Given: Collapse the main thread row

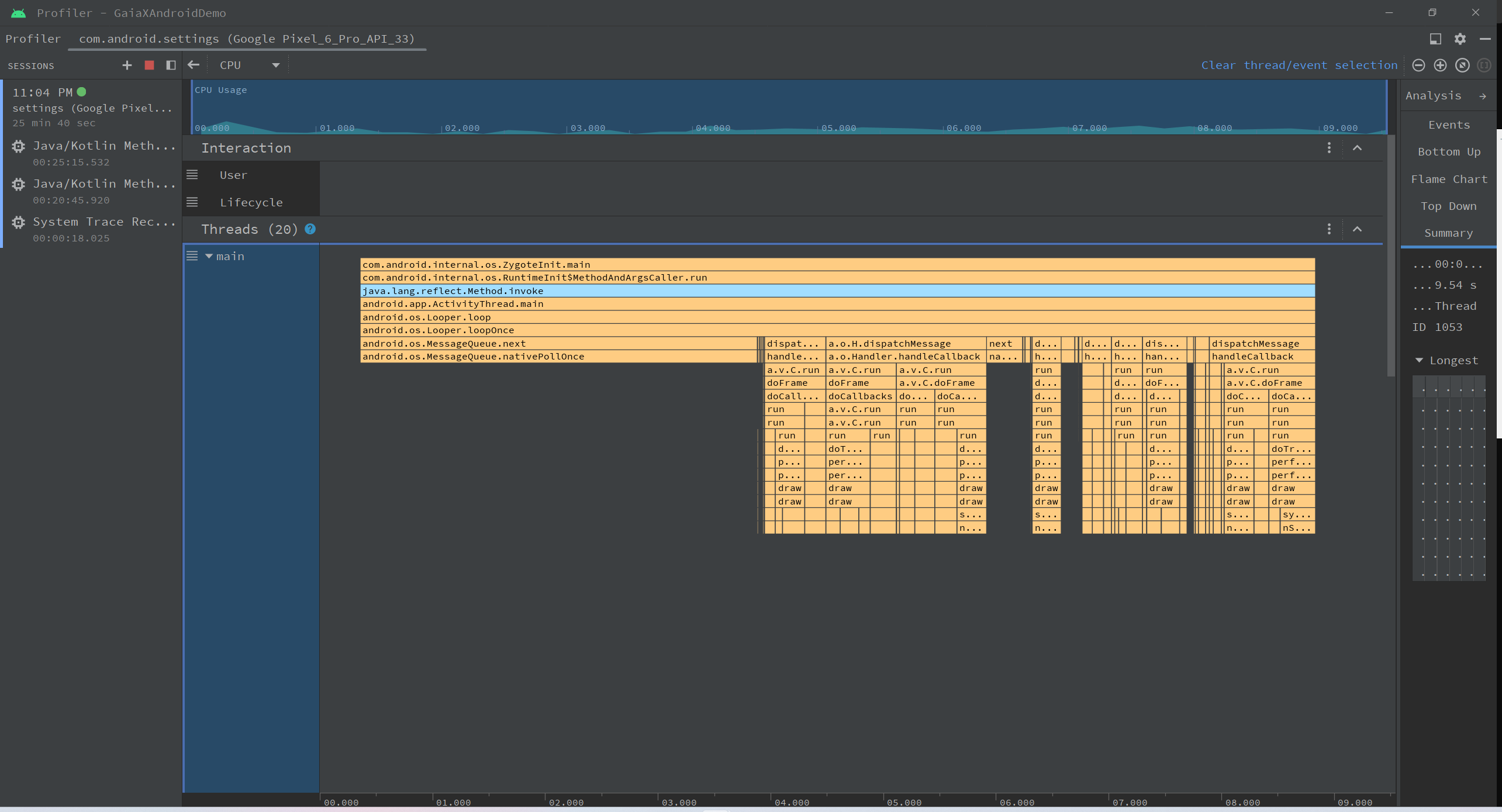Looking at the screenshot, I should pyautogui.click(x=209, y=256).
